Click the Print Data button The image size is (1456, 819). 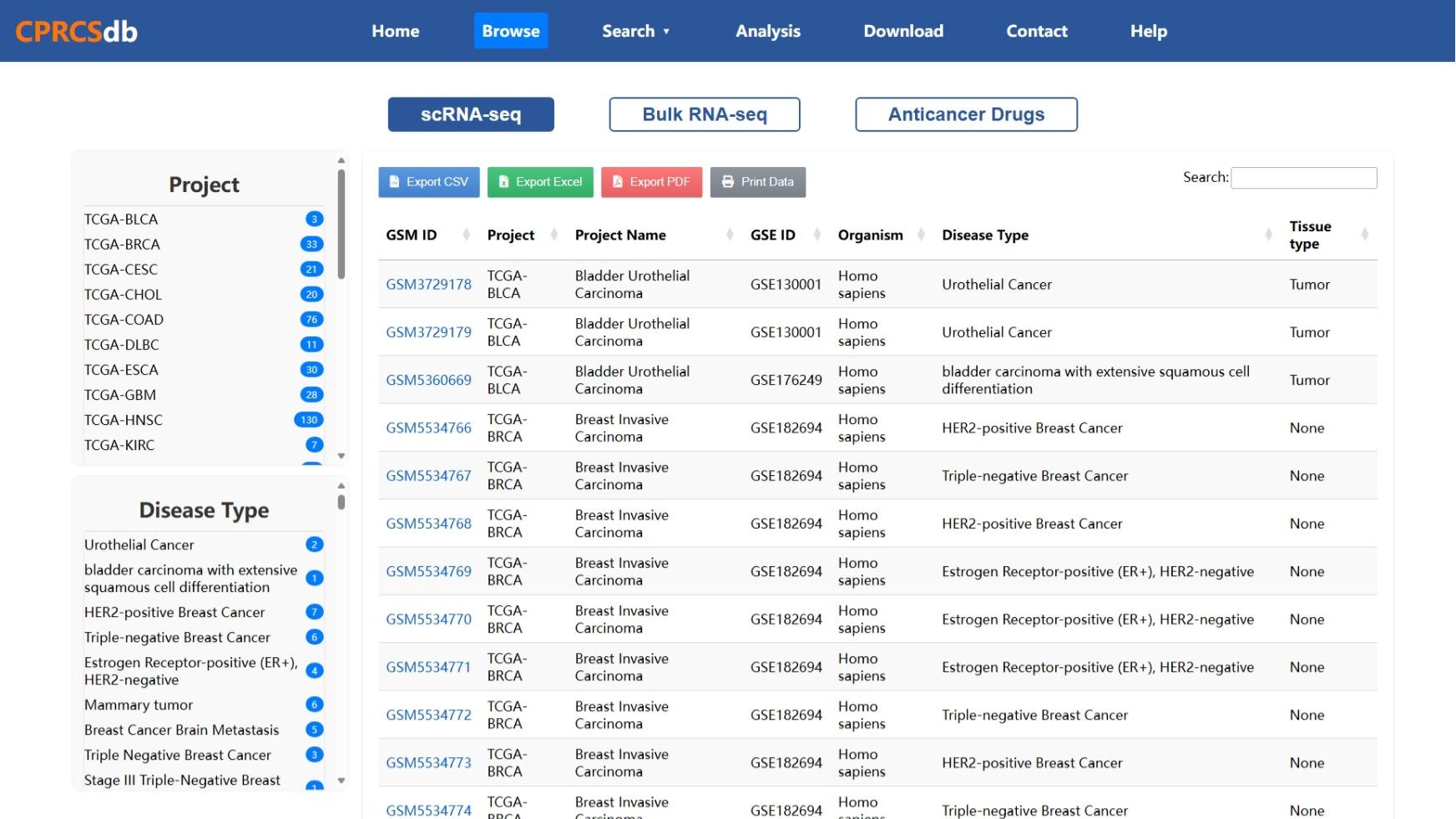tap(757, 182)
